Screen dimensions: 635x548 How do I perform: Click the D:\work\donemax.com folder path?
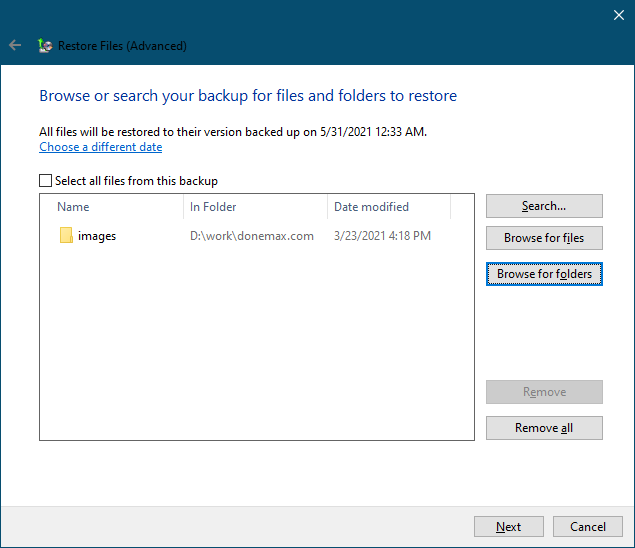[x=251, y=236]
